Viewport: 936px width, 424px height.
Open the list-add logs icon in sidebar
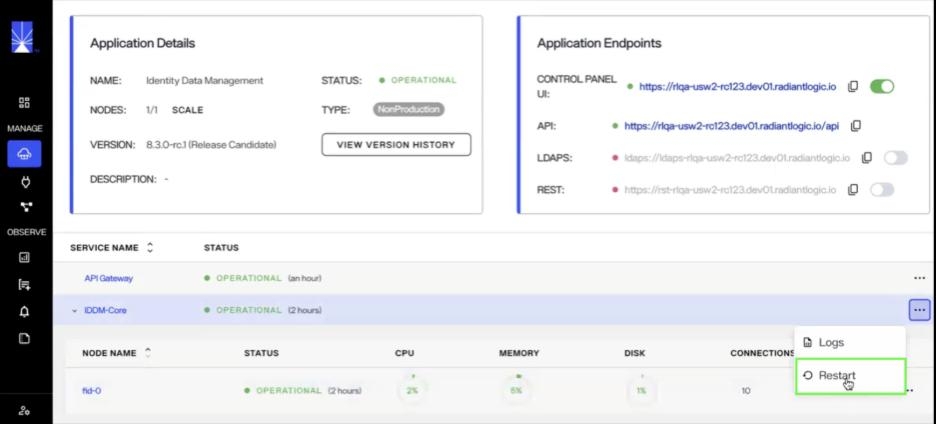click(x=24, y=285)
